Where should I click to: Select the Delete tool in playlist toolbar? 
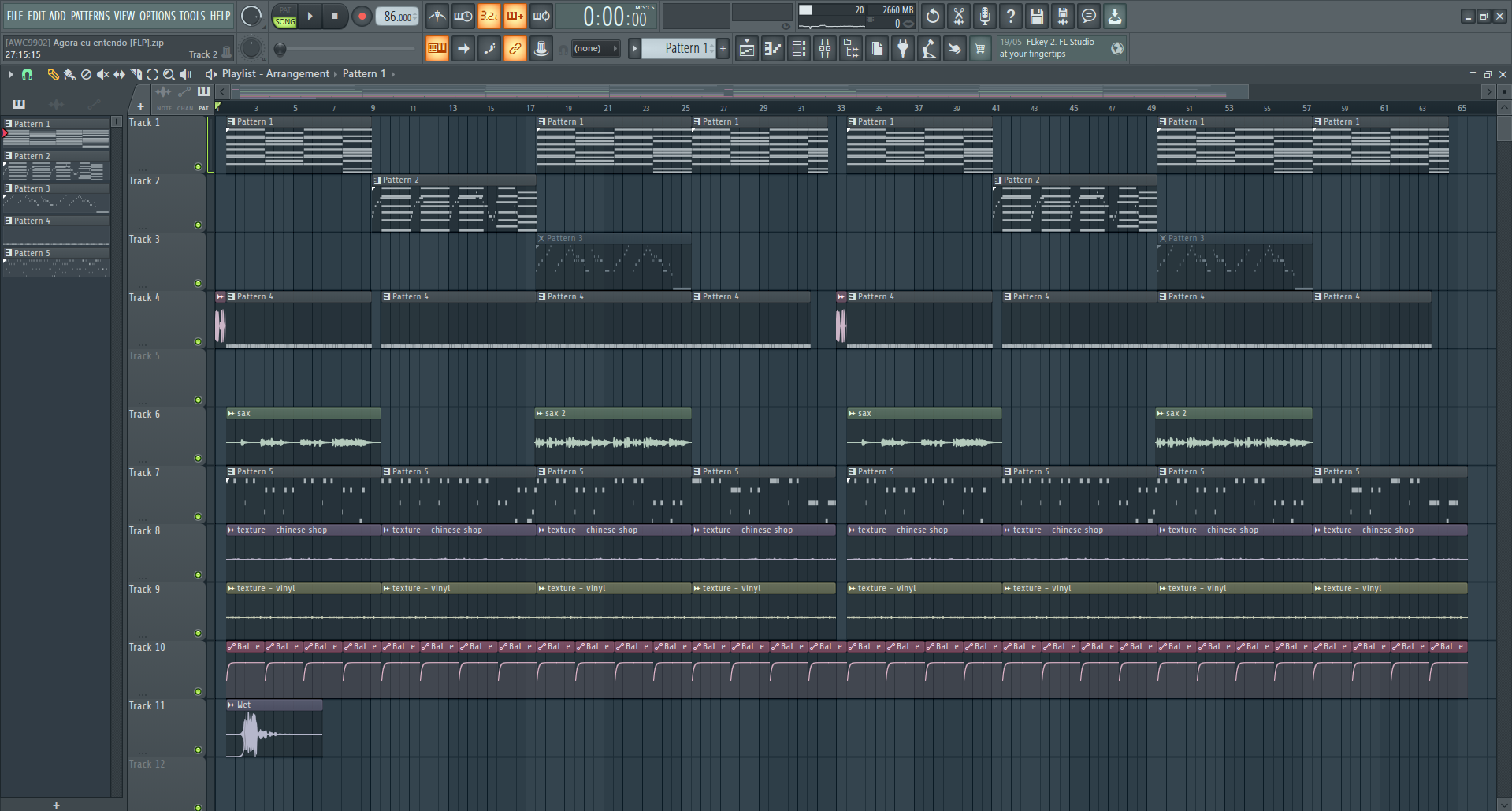pos(86,74)
